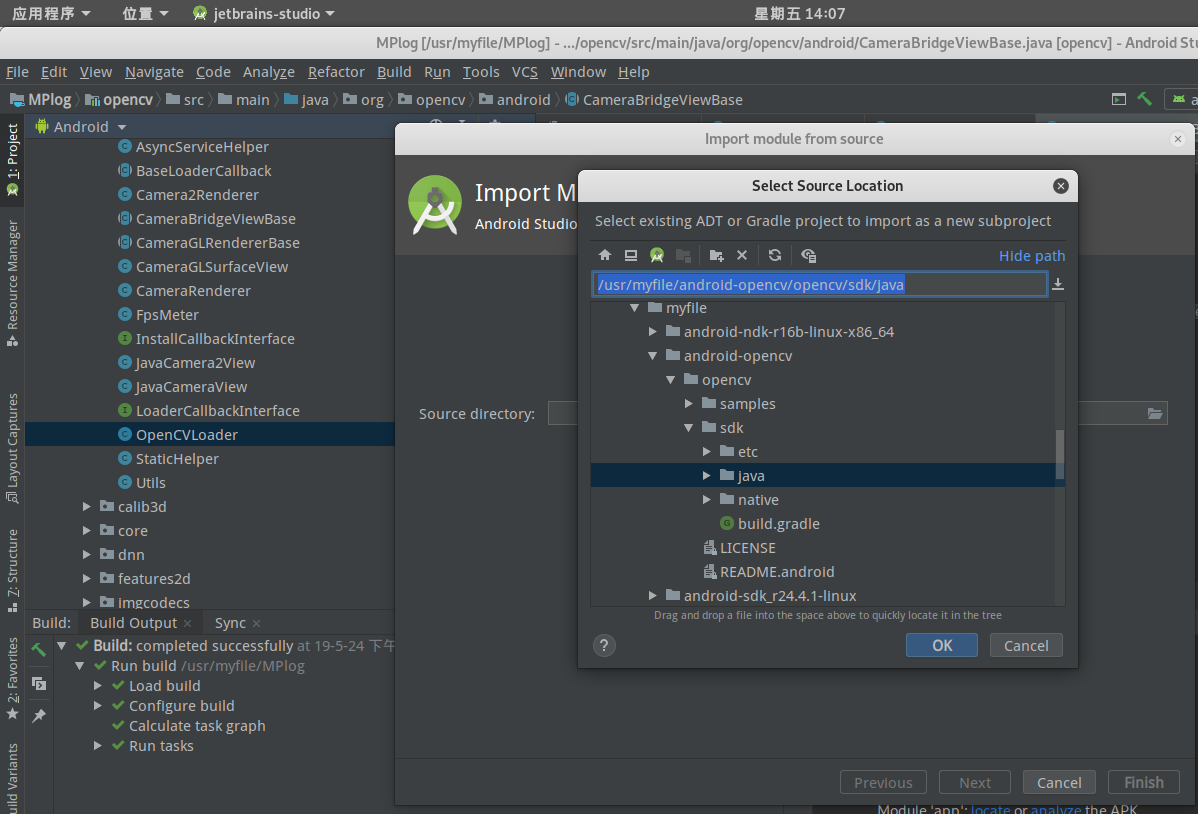Create a new folder using the toolbar icon
1198x814 pixels.
pos(716,255)
